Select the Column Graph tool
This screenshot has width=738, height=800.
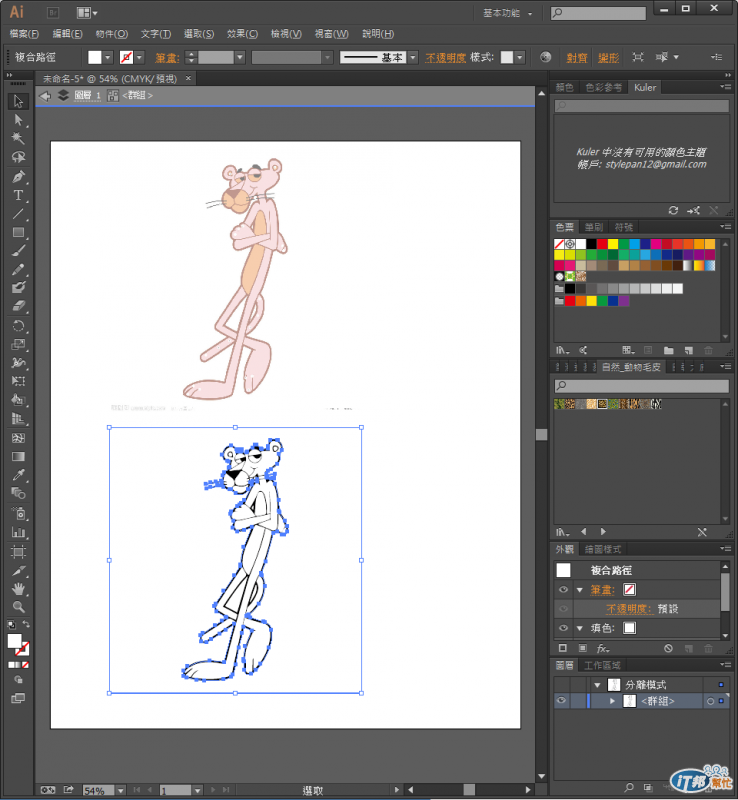tap(18, 532)
